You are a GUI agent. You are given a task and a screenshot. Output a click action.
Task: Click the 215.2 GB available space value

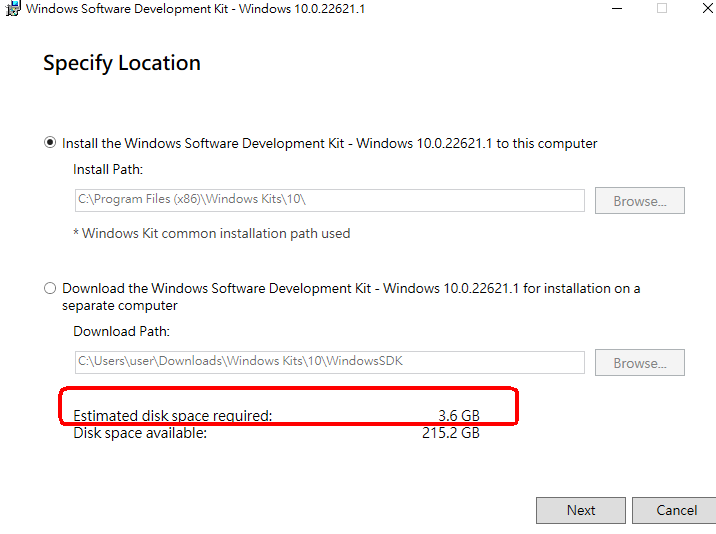pyautogui.click(x=451, y=433)
